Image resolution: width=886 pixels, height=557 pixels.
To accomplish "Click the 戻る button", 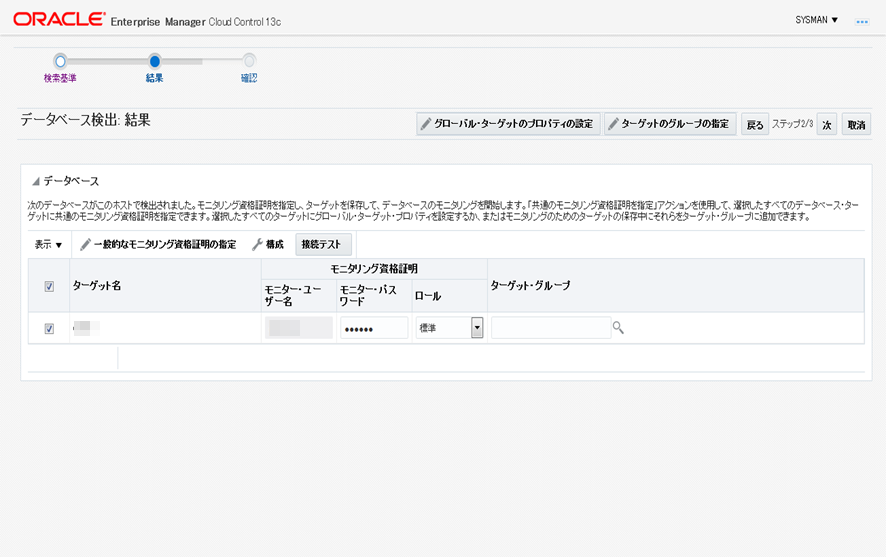I will click(755, 124).
